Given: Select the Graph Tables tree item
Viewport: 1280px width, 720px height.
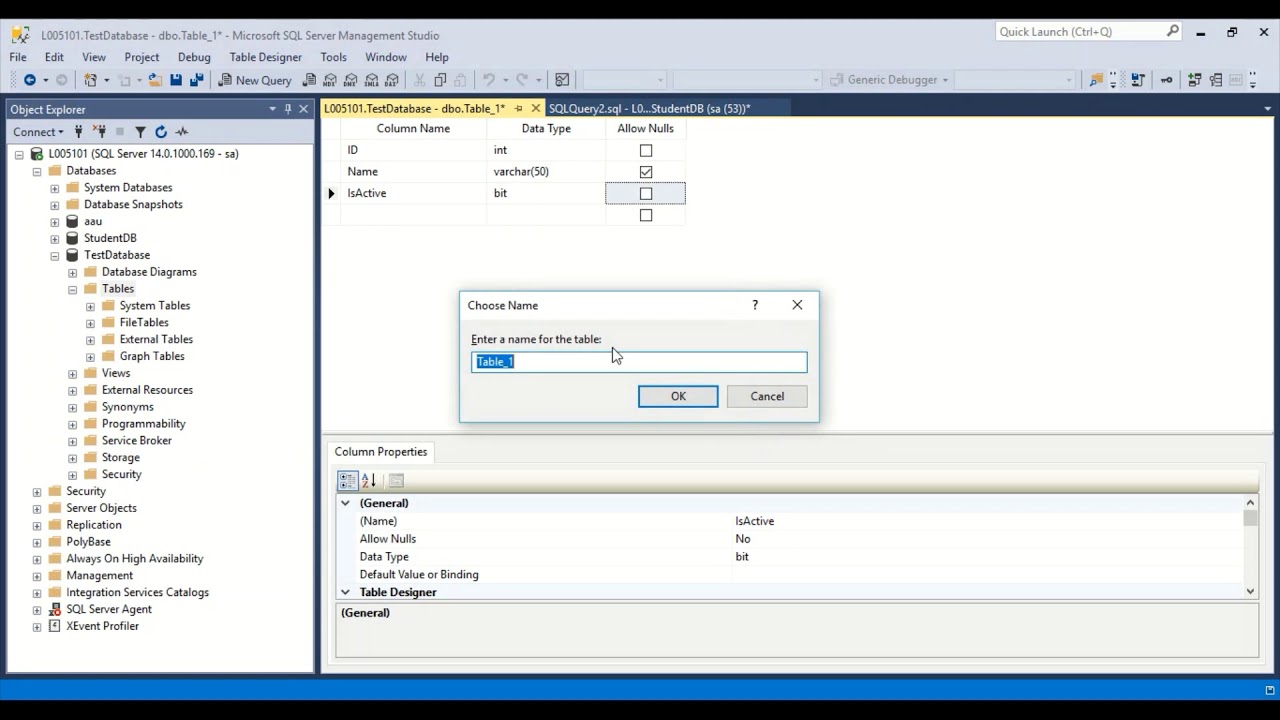Looking at the screenshot, I should [152, 356].
